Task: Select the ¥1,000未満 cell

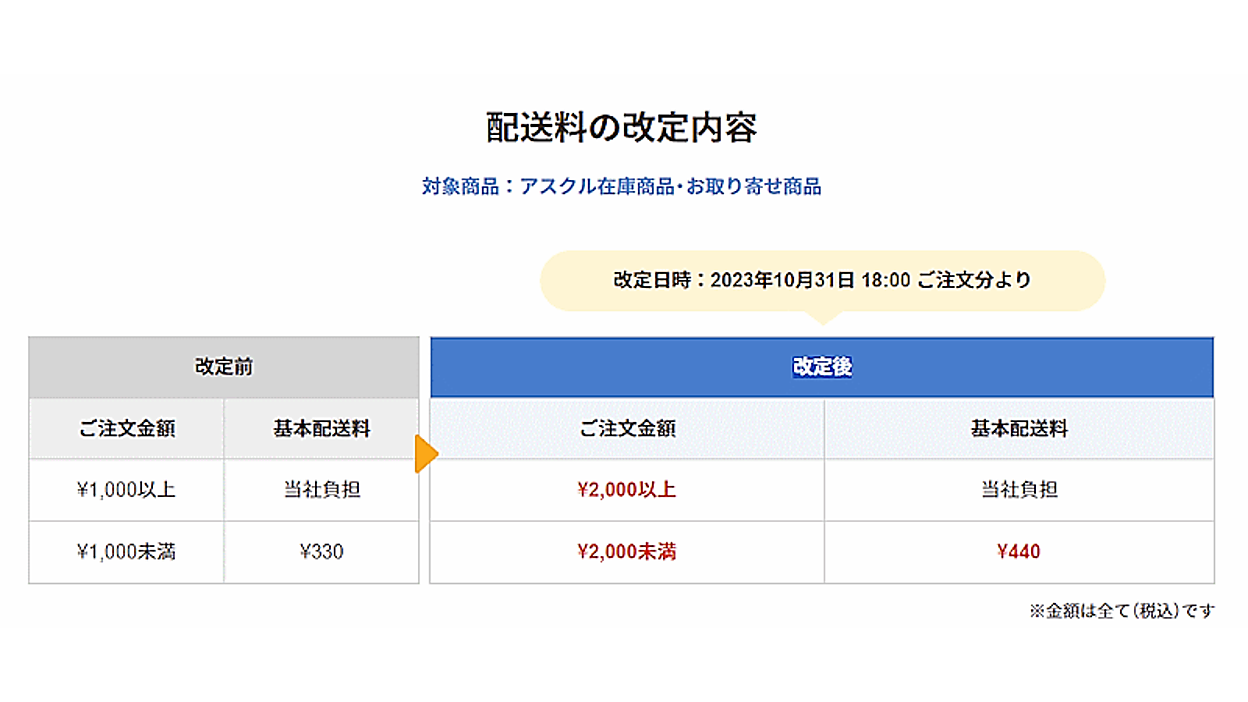Action: point(127,552)
